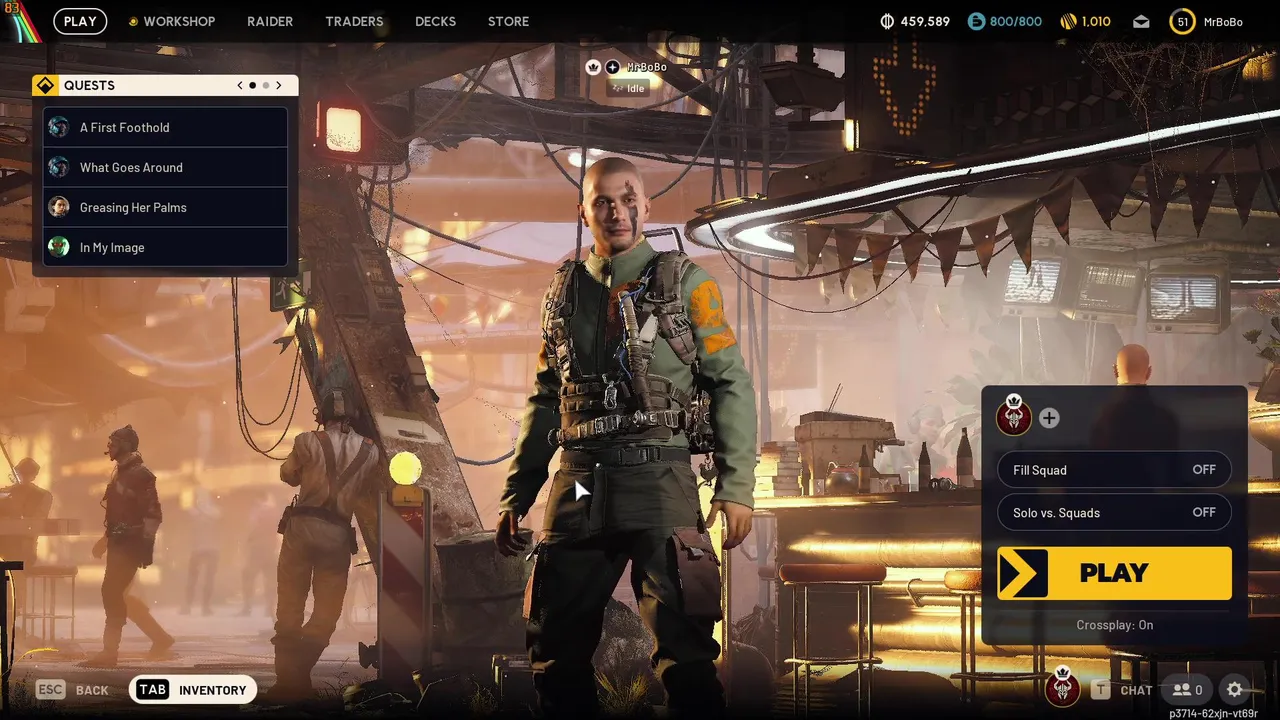Click the plus icon next to MrBoBo nameplate
This screenshot has height=720, width=1280.
point(612,67)
